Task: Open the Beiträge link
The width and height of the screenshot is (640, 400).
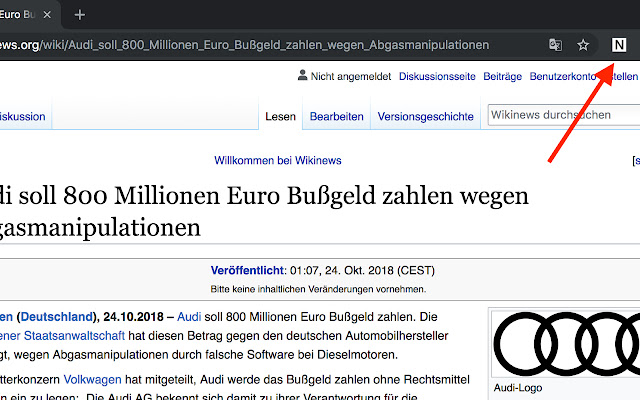Action: (x=502, y=76)
